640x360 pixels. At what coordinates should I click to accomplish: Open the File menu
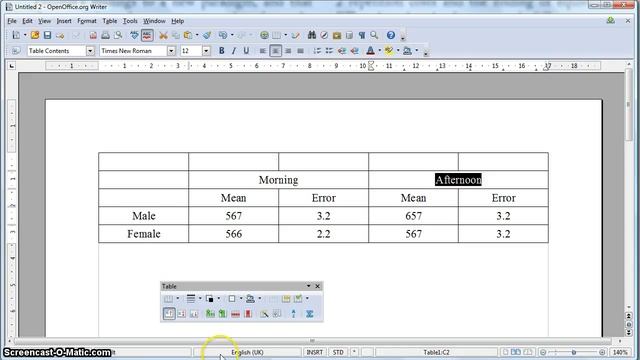click(12, 21)
